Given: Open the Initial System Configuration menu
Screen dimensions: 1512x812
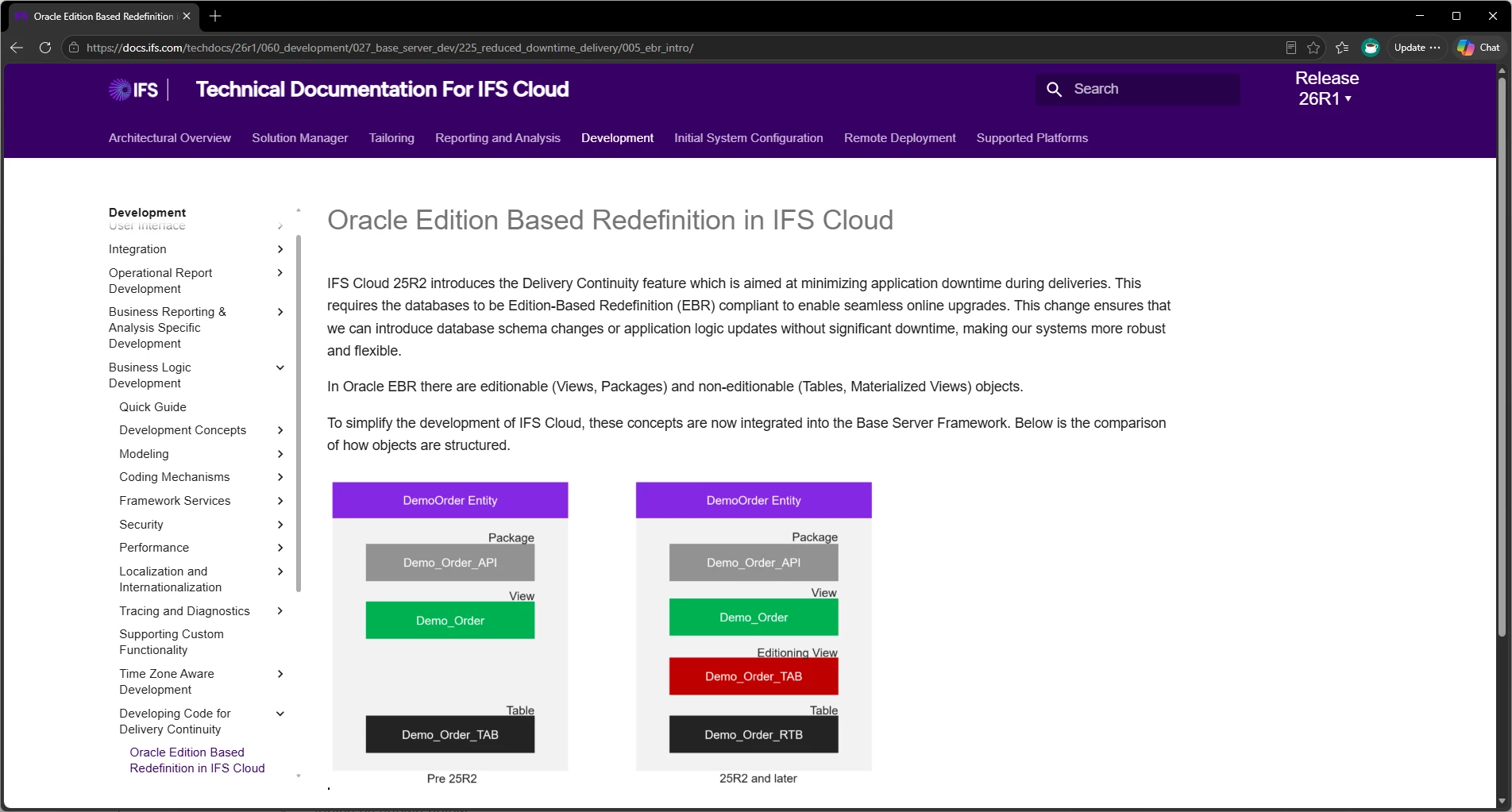Looking at the screenshot, I should coord(749,138).
